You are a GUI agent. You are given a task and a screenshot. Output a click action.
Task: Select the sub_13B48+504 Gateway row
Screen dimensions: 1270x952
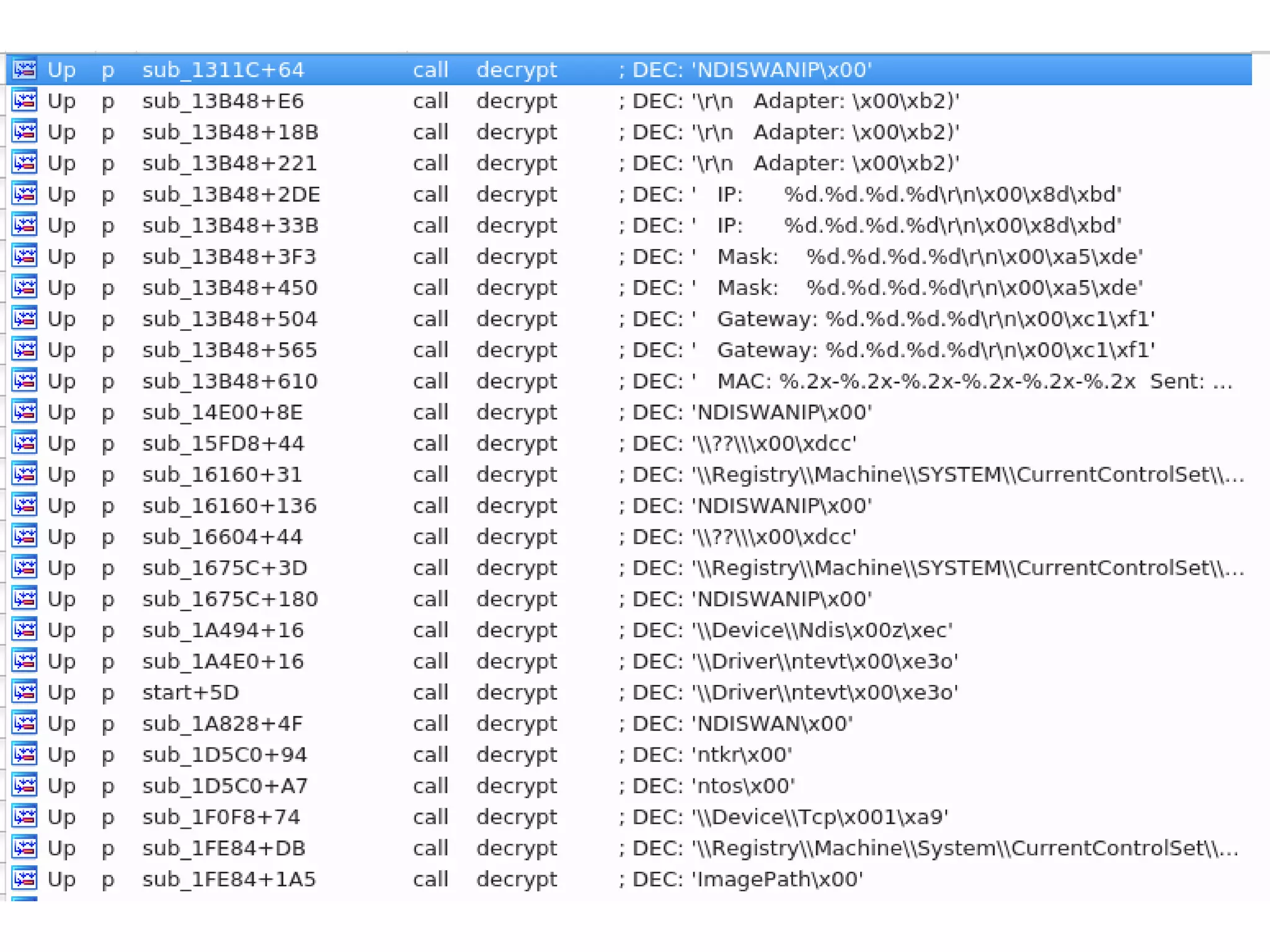230,319
